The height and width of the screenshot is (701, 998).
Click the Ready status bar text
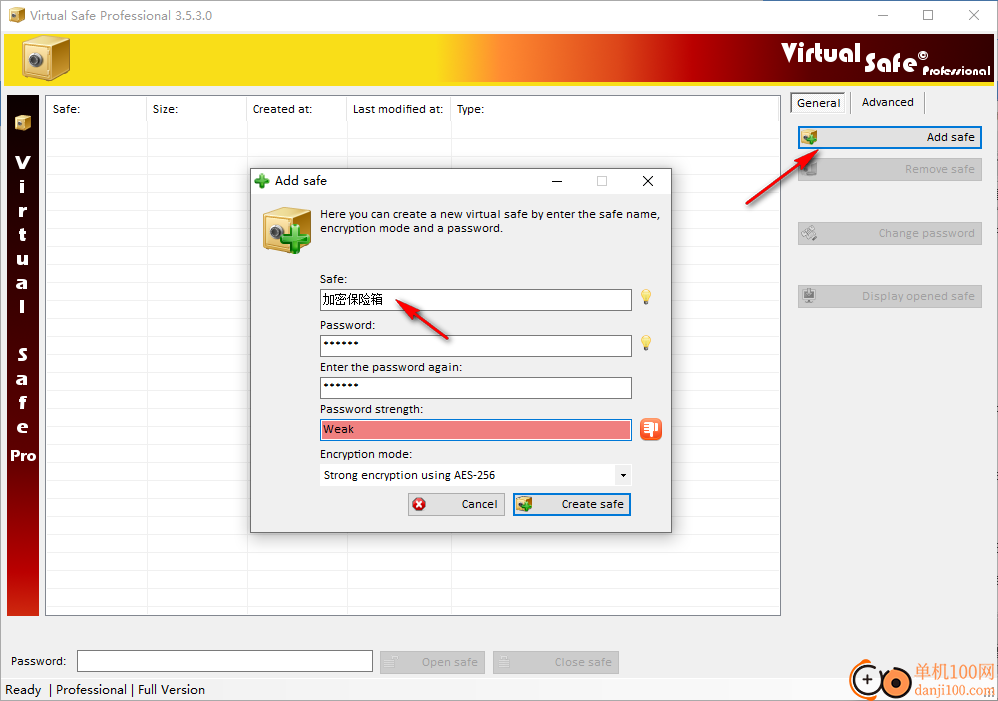click(23, 690)
